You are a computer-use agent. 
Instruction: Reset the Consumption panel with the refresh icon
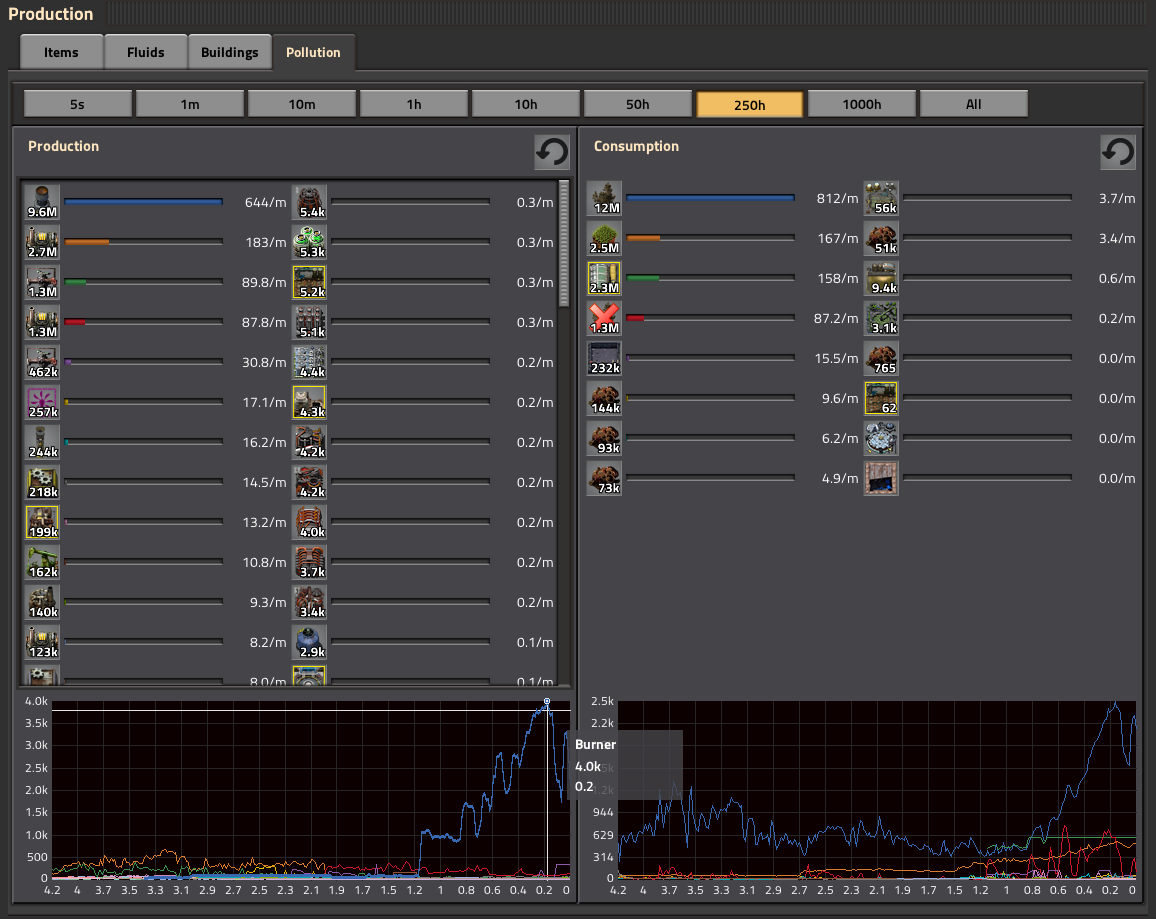pyautogui.click(x=1117, y=152)
